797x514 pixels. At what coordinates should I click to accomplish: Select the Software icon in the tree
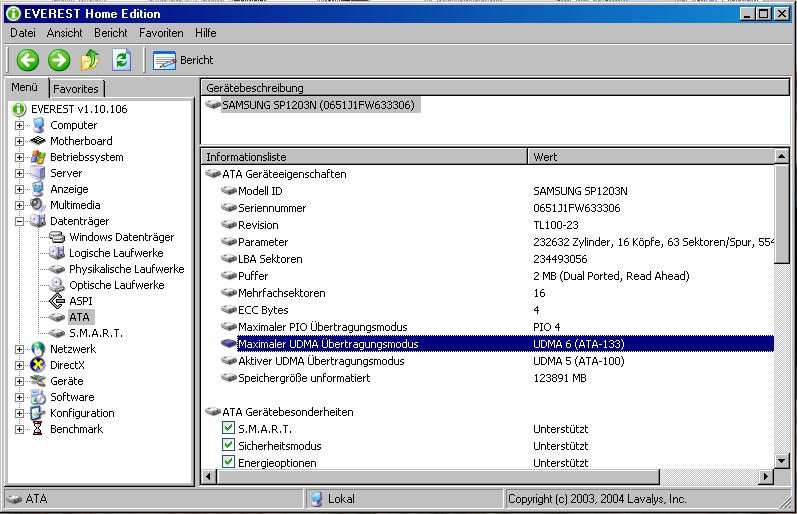(x=38, y=397)
